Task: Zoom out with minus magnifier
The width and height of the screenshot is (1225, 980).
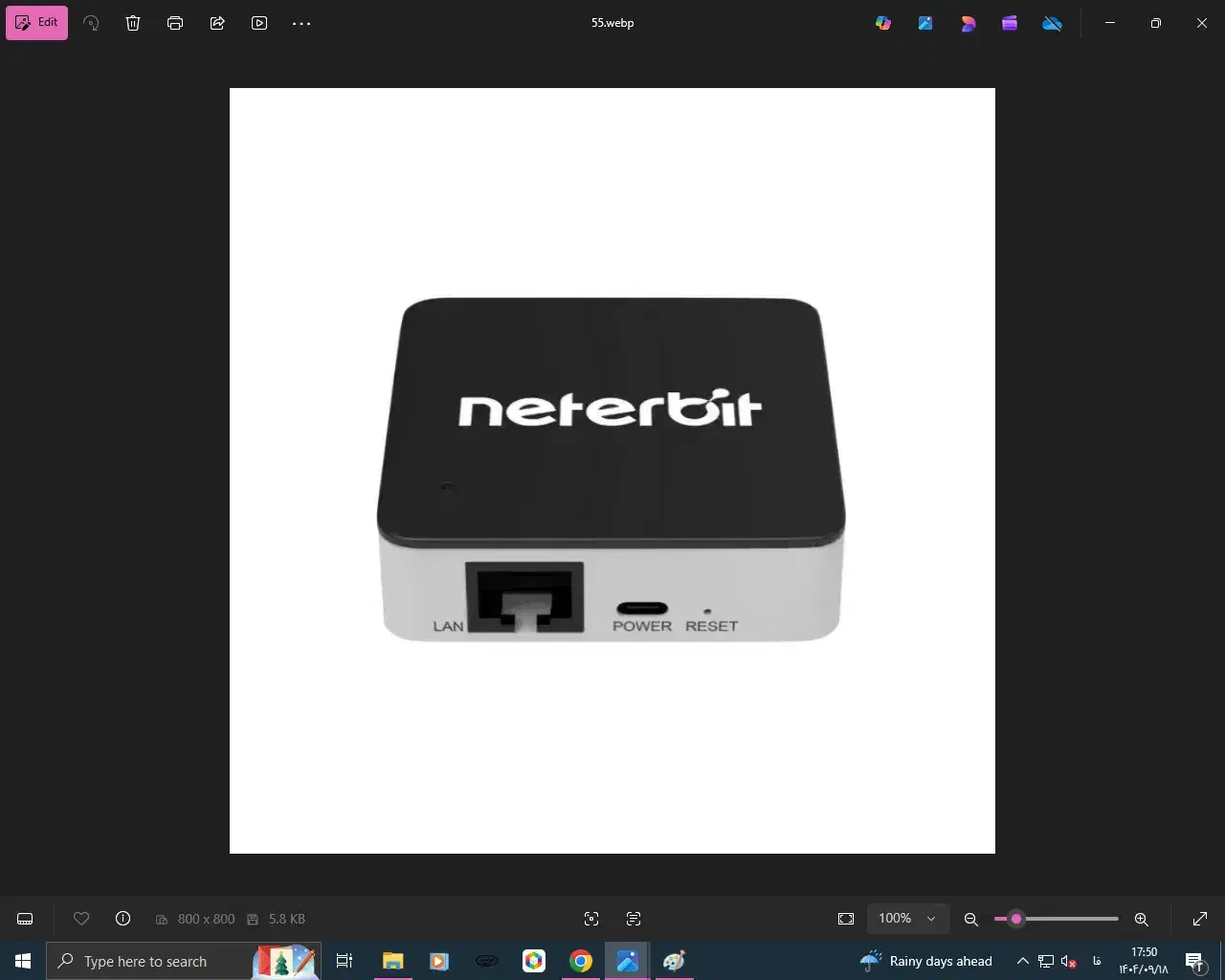Action: pyautogui.click(x=970, y=919)
